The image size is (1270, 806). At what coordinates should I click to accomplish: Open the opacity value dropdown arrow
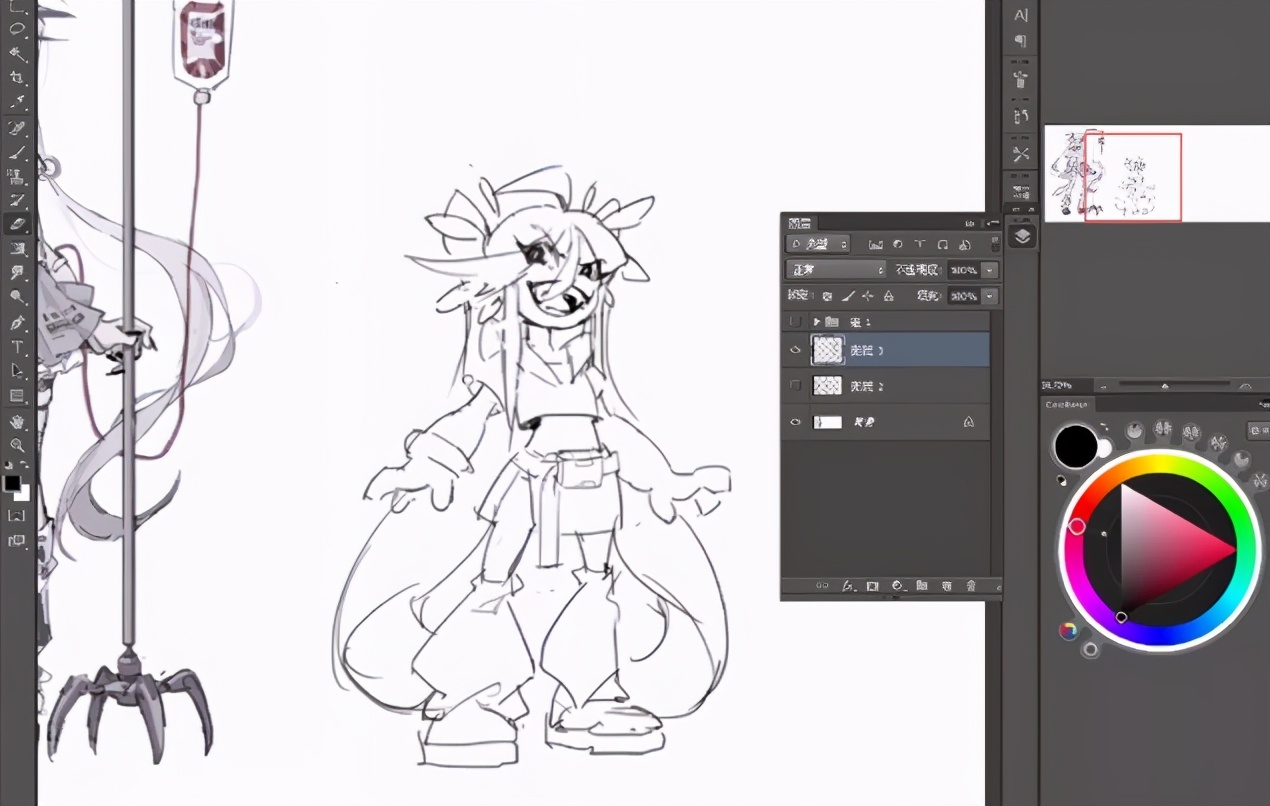pyautogui.click(x=990, y=270)
